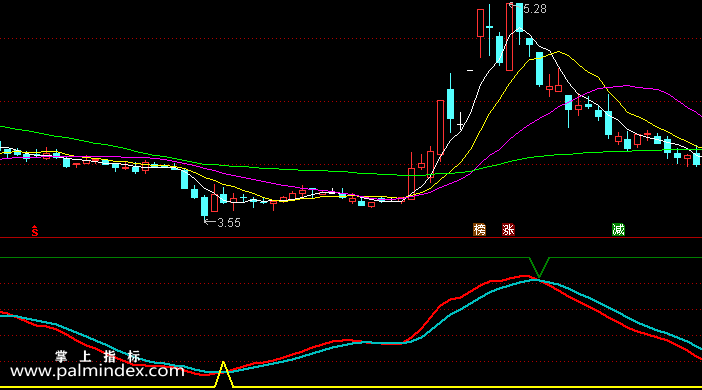
Task: Select the red S marker icon
Action: click(x=35, y=231)
